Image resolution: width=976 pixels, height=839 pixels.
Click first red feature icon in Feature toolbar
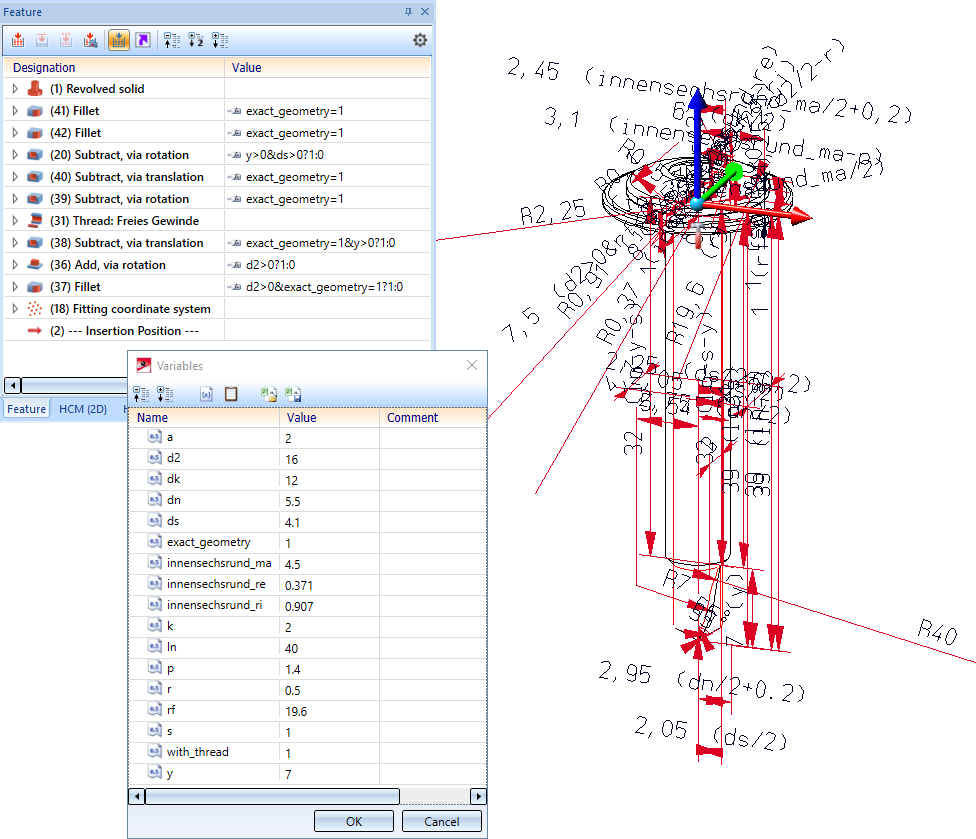18,40
